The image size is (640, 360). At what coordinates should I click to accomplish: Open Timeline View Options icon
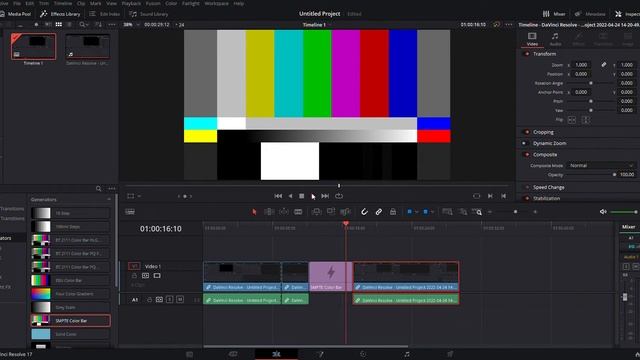(x=130, y=212)
